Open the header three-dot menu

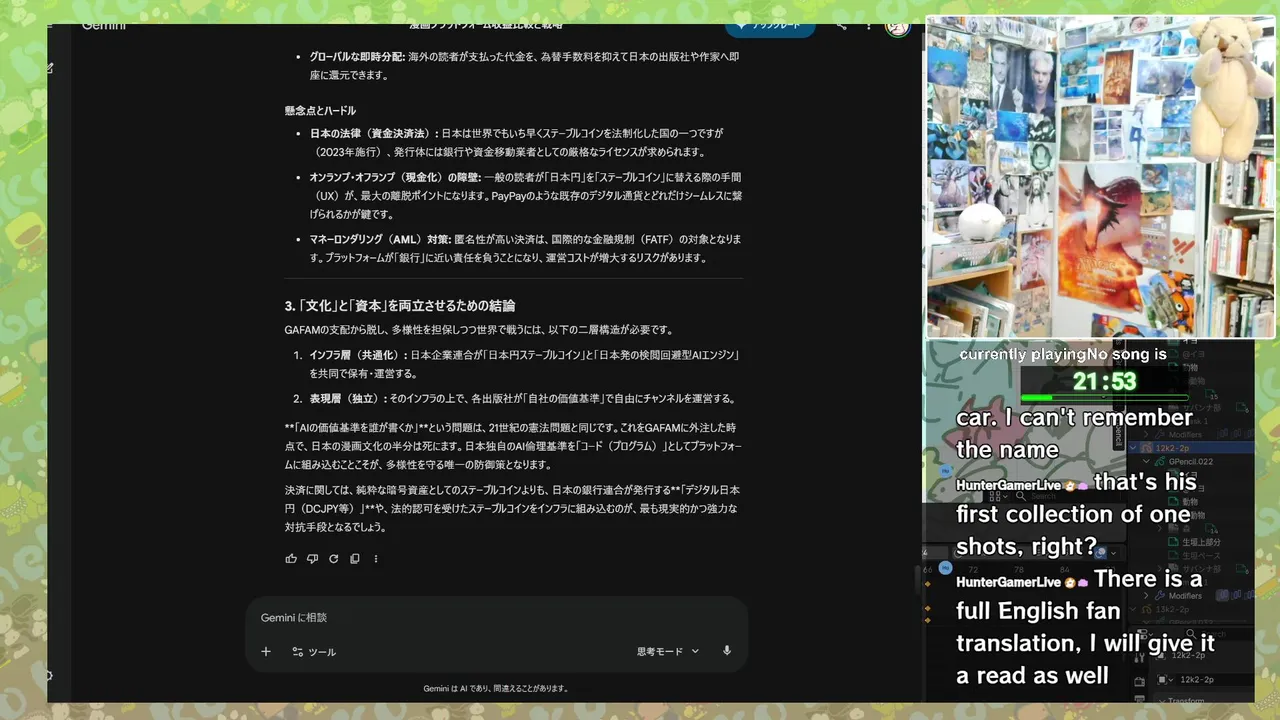pyautogui.click(x=867, y=27)
